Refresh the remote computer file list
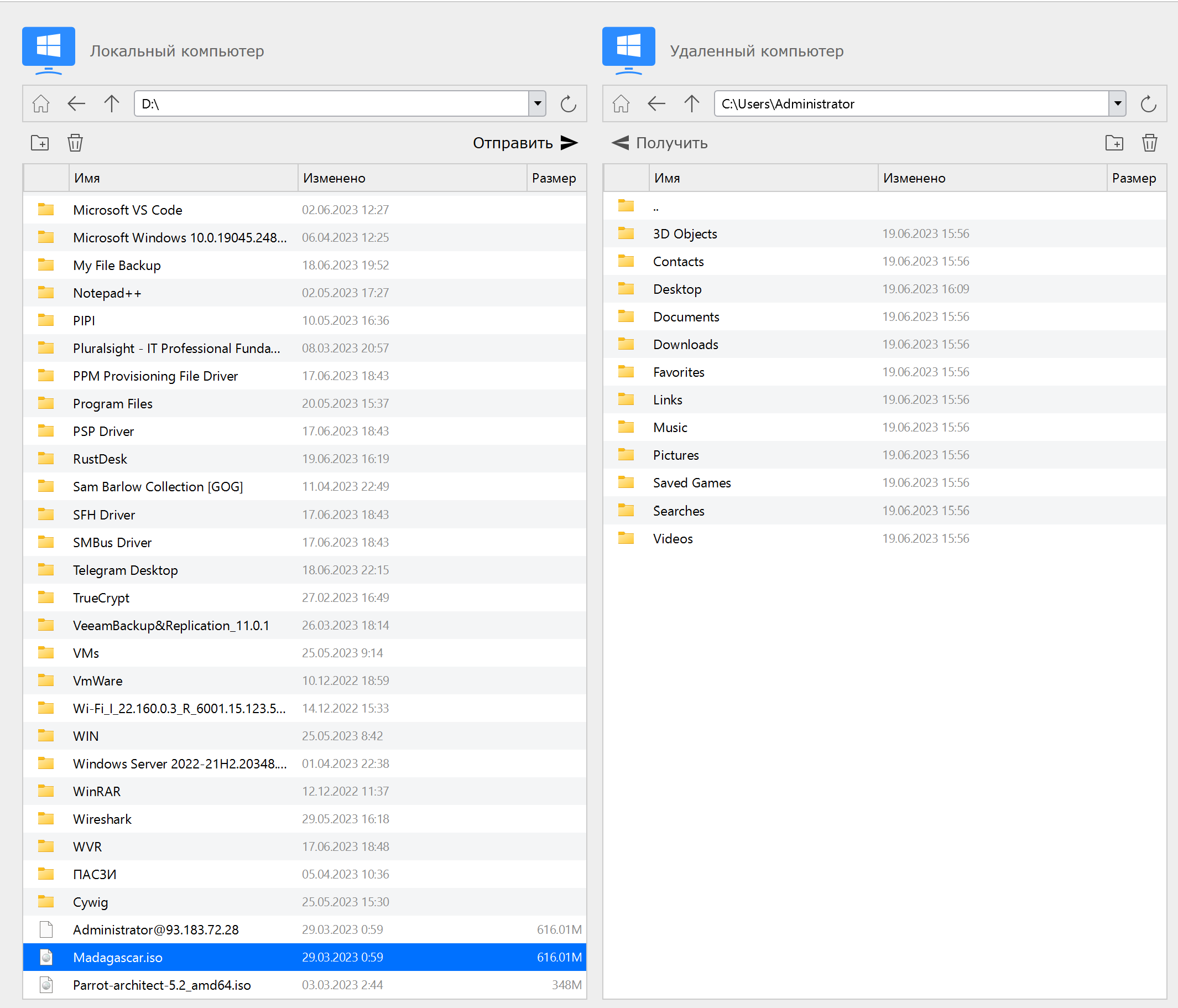The width and height of the screenshot is (1178, 1008). coord(1148,103)
